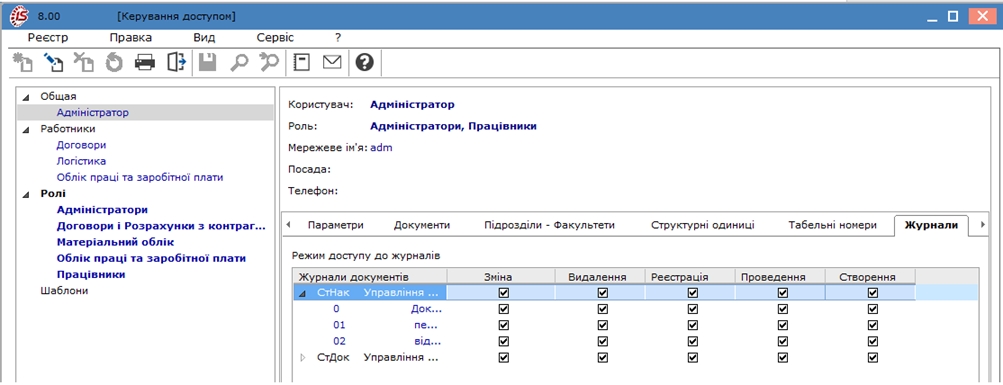Select Логістика in the tree

[x=81, y=161]
